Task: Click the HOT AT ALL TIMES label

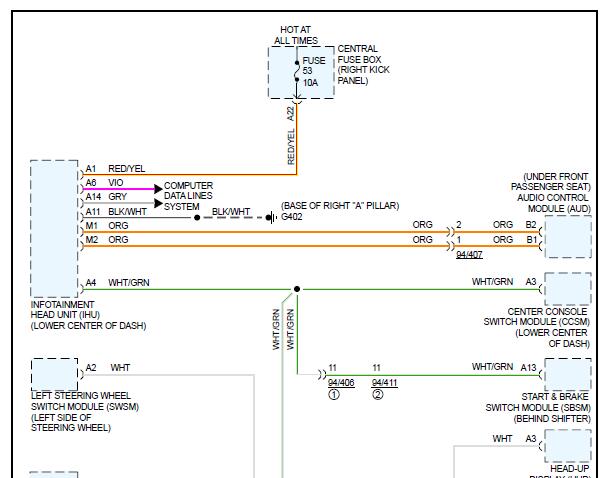Action: click(296, 35)
